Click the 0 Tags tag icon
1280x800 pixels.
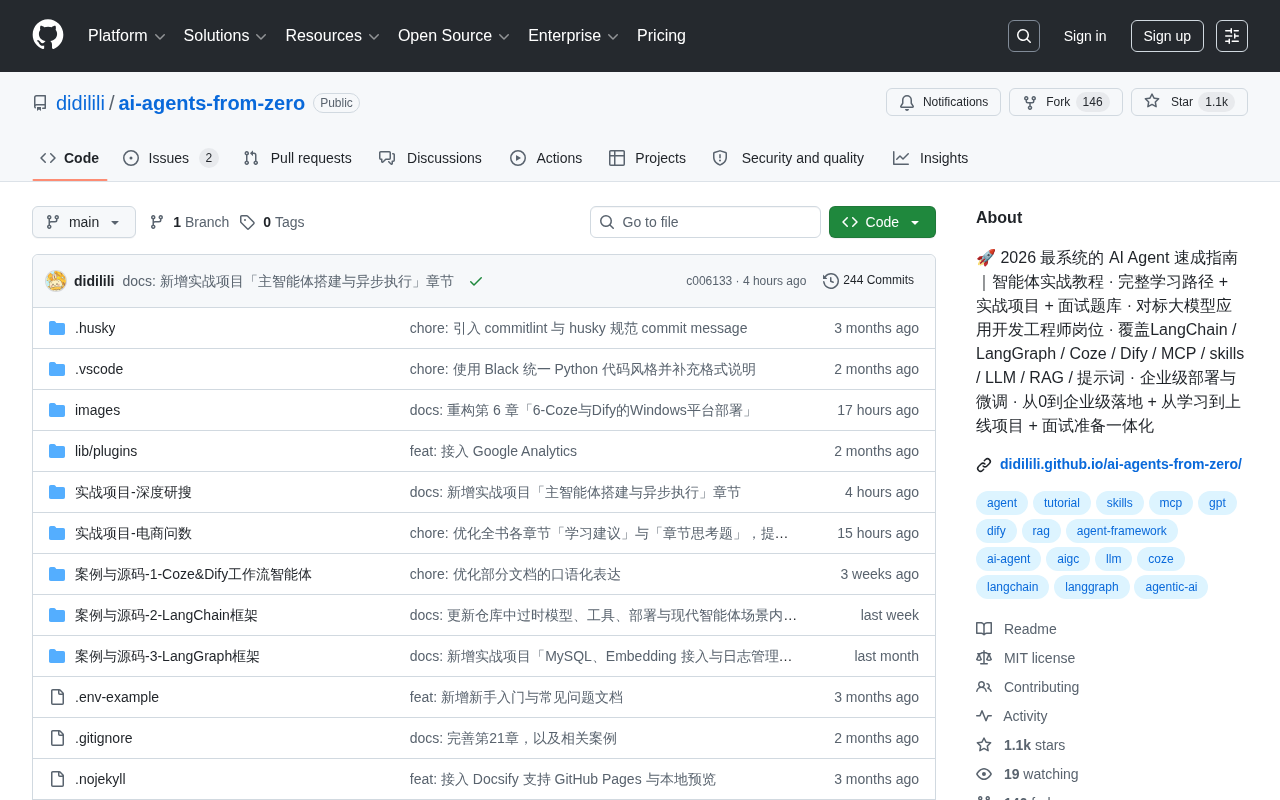click(x=247, y=222)
